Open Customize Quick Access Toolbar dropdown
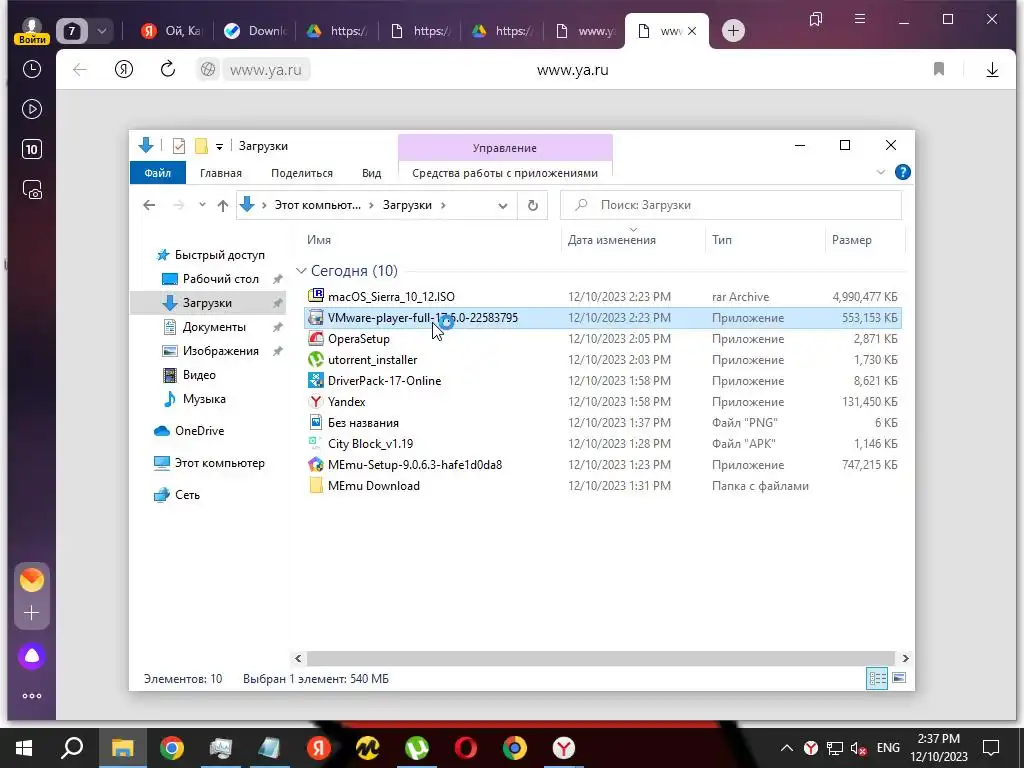This screenshot has height=768, width=1024. tap(219, 147)
